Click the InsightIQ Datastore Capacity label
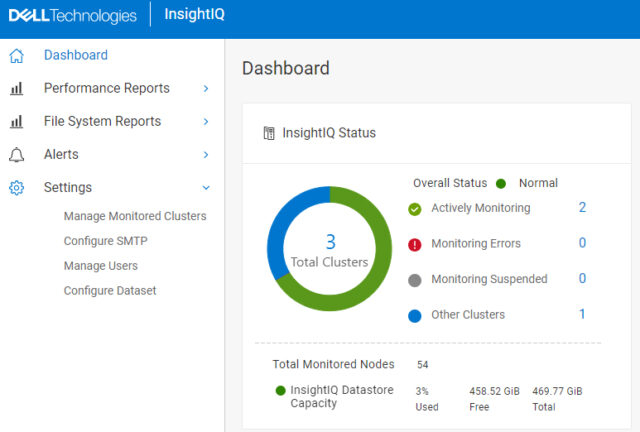This screenshot has width=640, height=432. [342, 396]
